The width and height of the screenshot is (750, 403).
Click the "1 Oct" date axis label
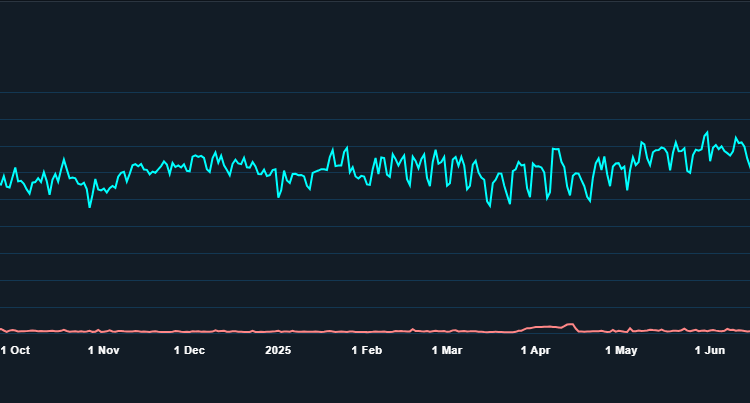click(16, 350)
